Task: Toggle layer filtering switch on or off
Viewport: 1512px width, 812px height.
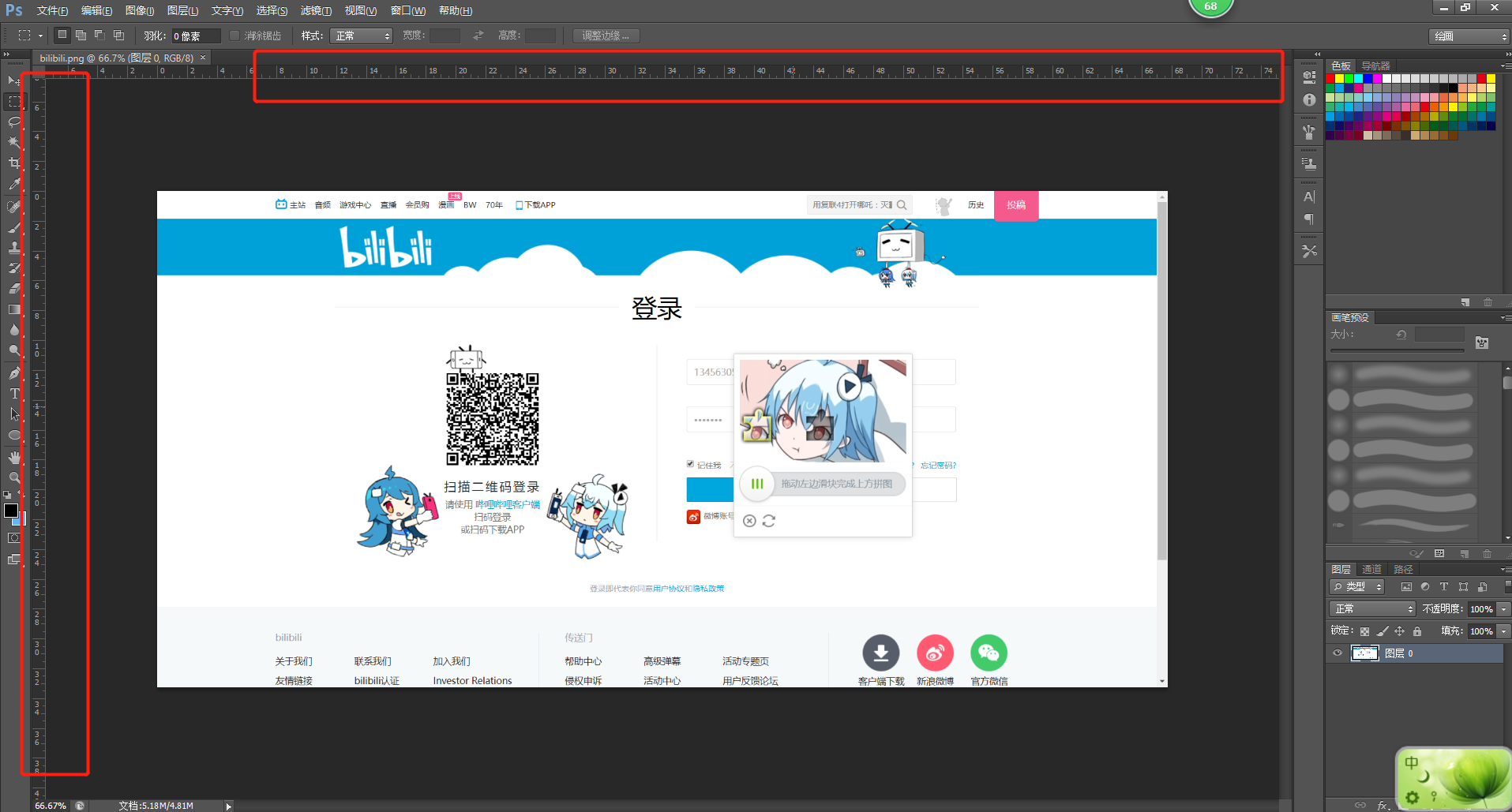Action: (x=1508, y=587)
